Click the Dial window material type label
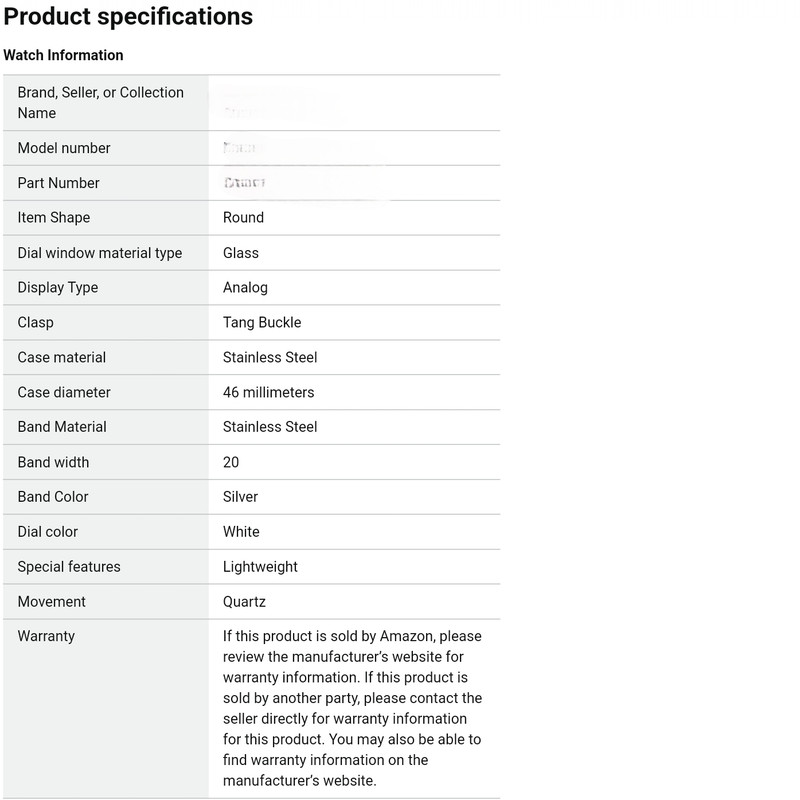This screenshot has width=800, height=800. coord(100,253)
